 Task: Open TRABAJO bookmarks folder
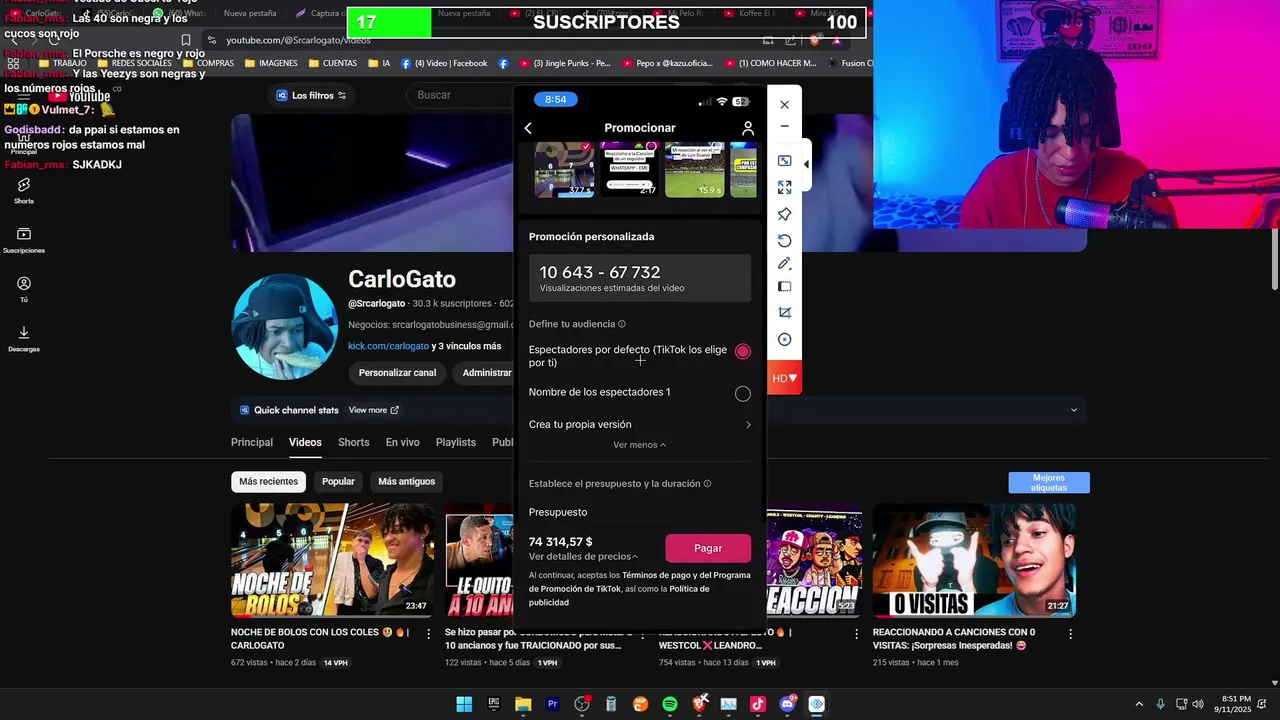tap(62, 63)
